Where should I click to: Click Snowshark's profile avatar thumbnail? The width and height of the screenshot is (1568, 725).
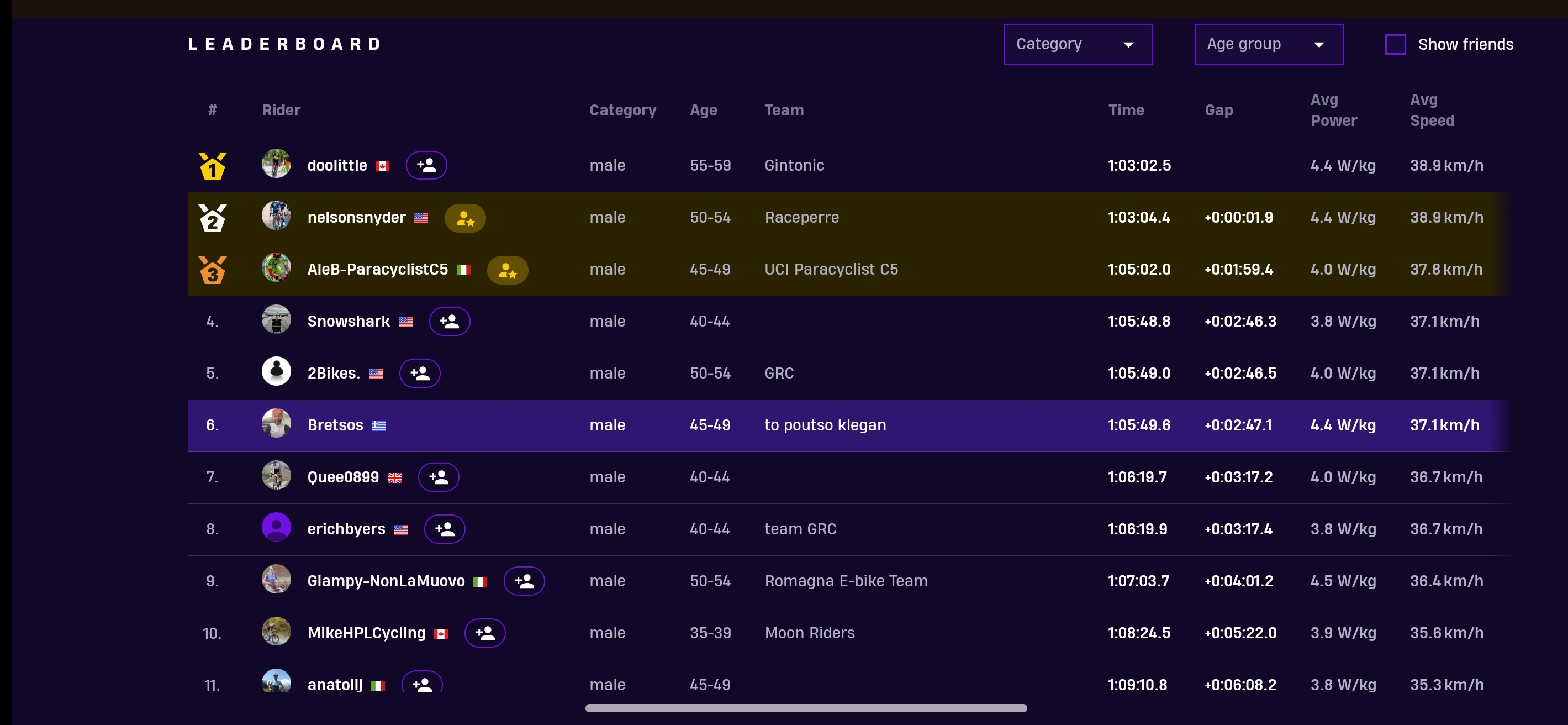coord(276,320)
